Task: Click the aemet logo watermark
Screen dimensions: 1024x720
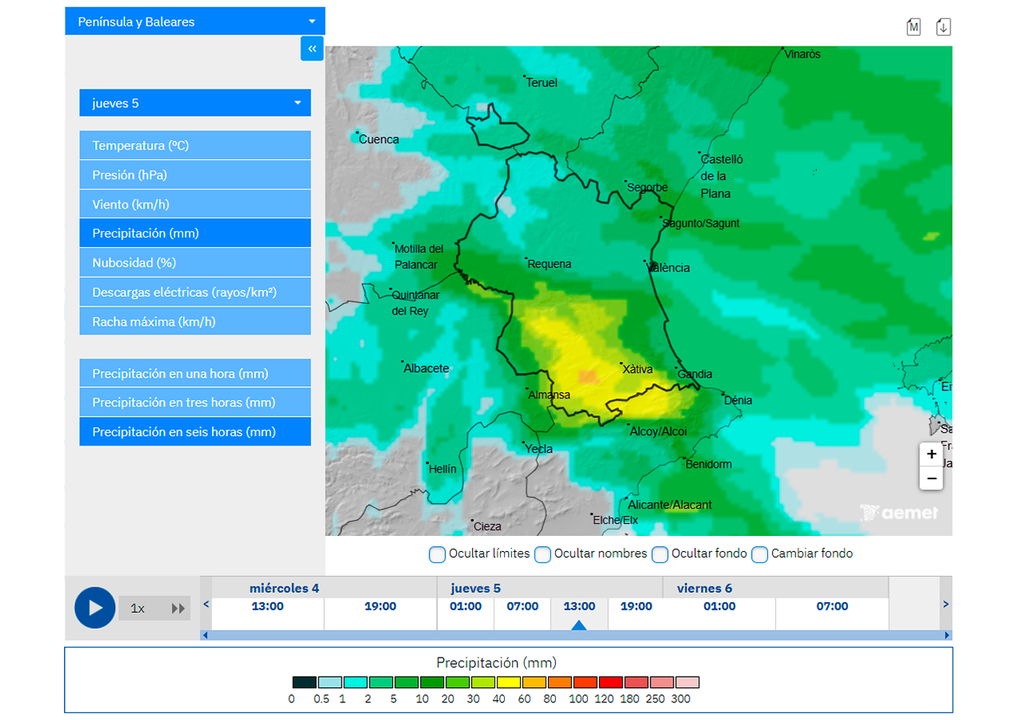Action: [901, 512]
